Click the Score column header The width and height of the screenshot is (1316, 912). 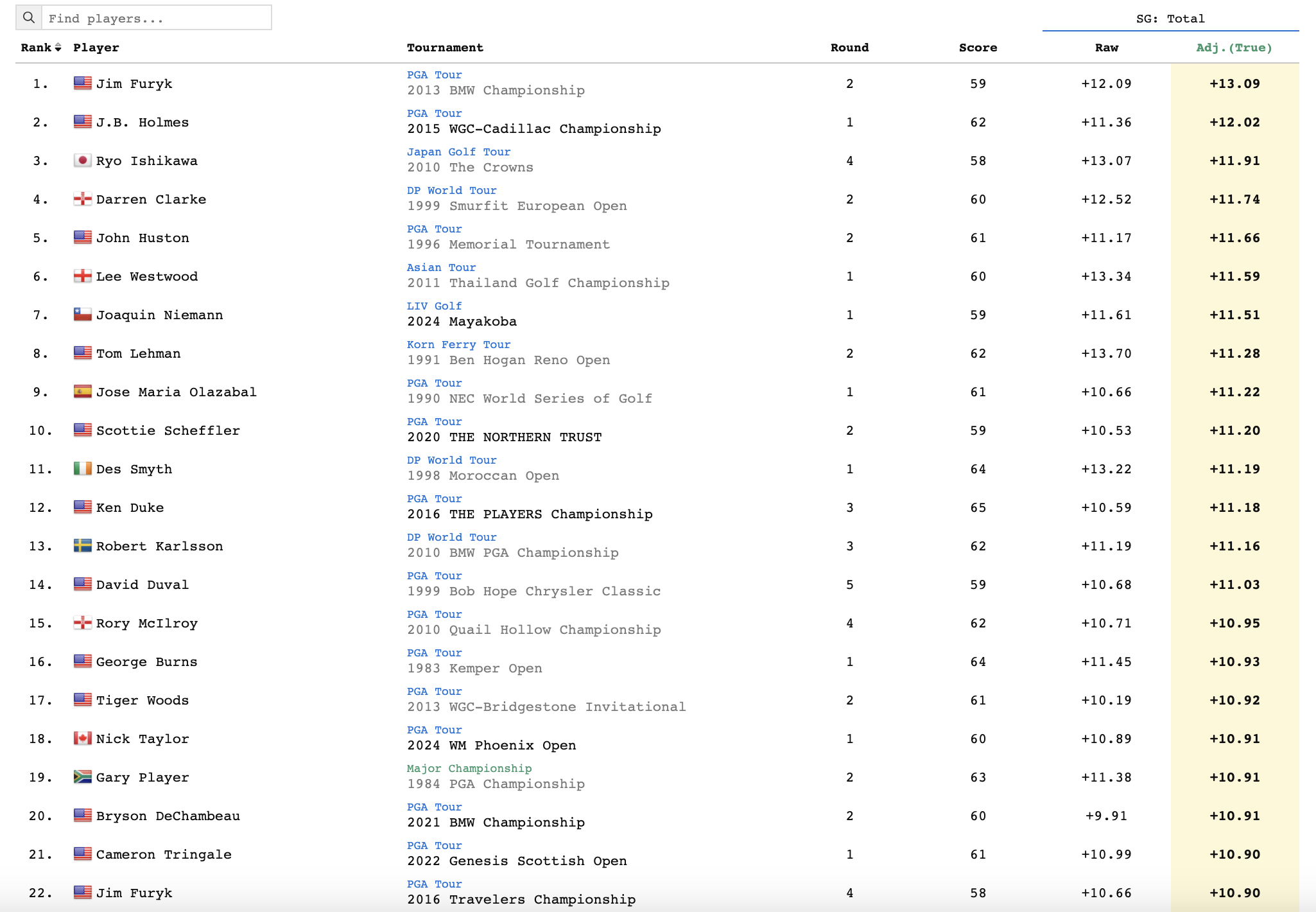(978, 48)
